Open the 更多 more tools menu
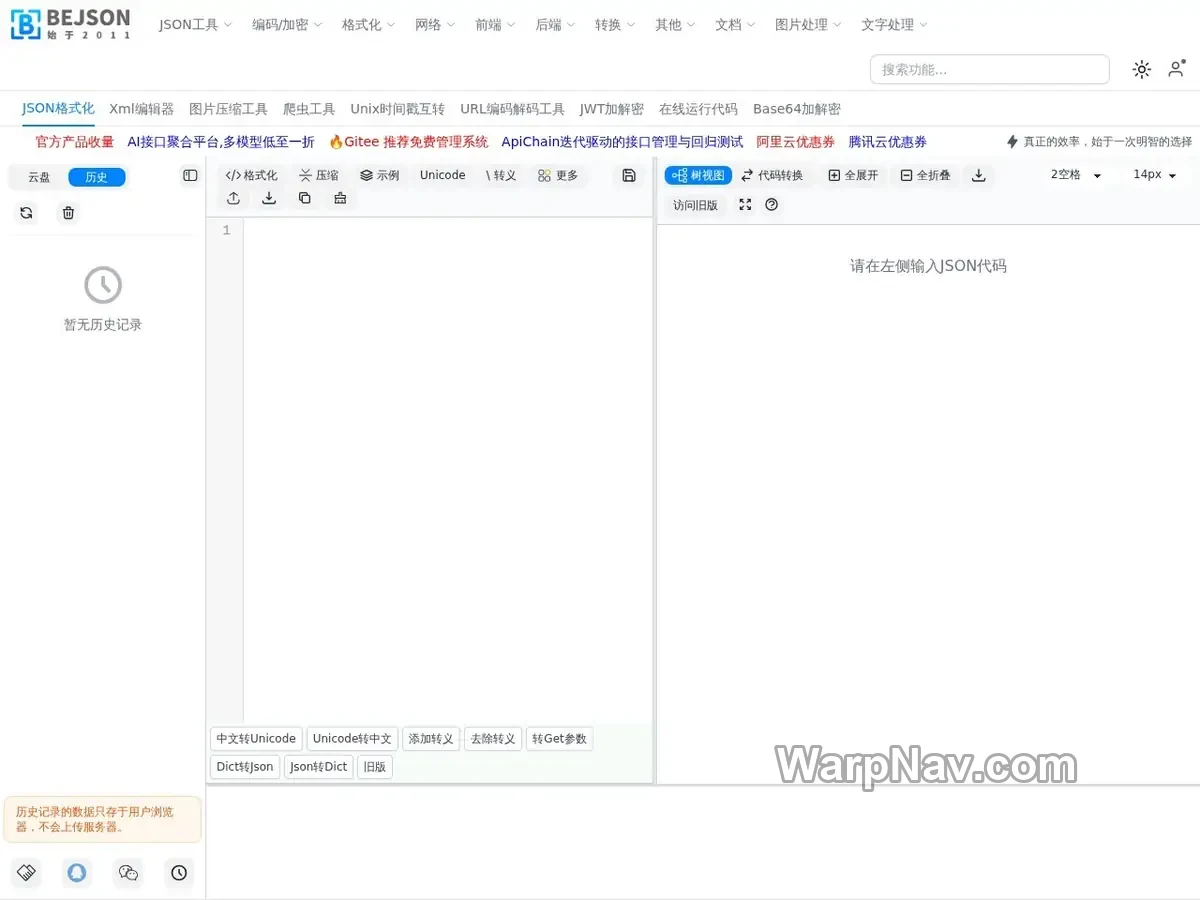The image size is (1200, 900). pyautogui.click(x=558, y=175)
